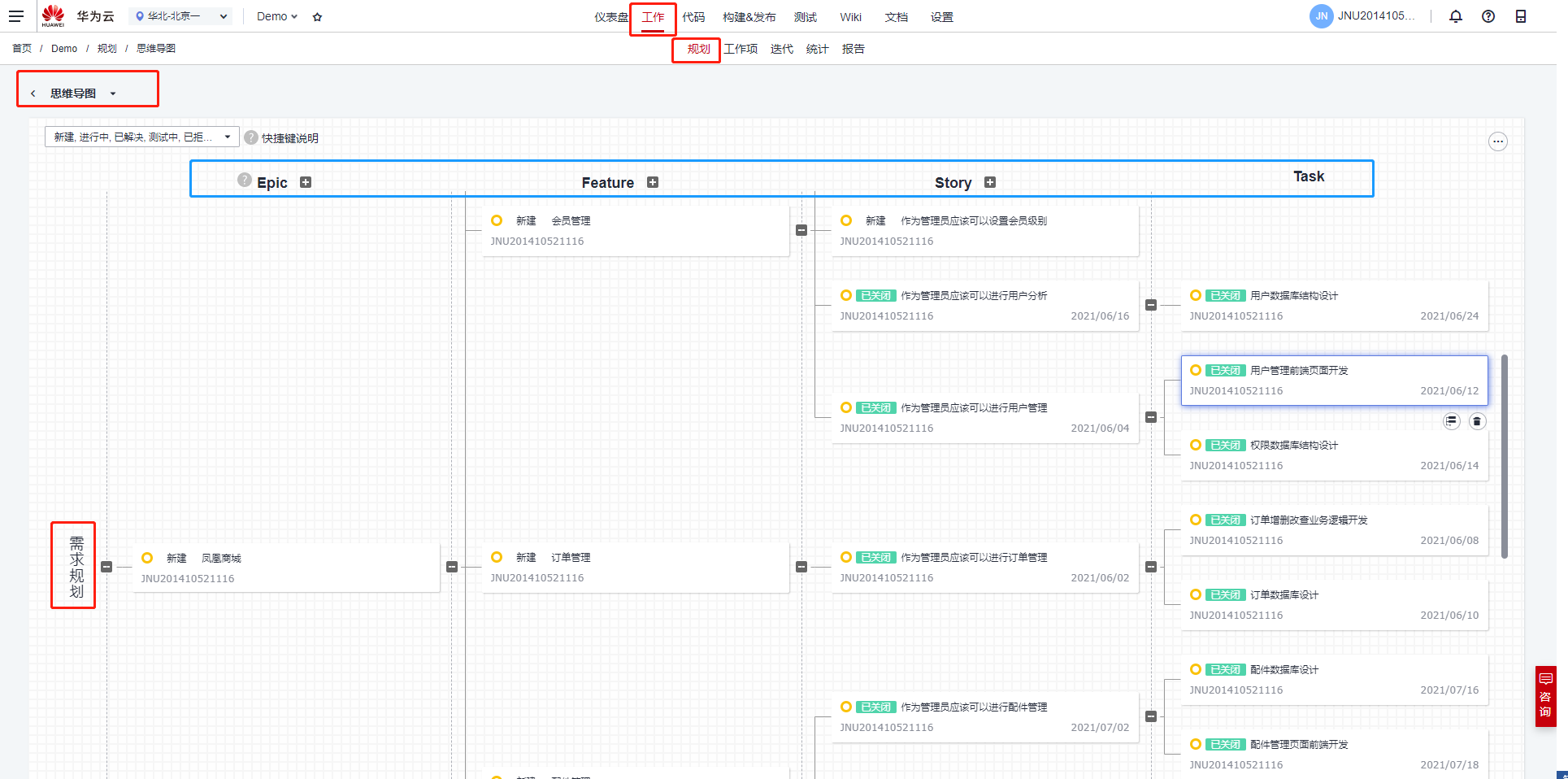This screenshot has height=779, width=1568.
Task: Switch to the 统计 sub-tab
Action: [818, 49]
